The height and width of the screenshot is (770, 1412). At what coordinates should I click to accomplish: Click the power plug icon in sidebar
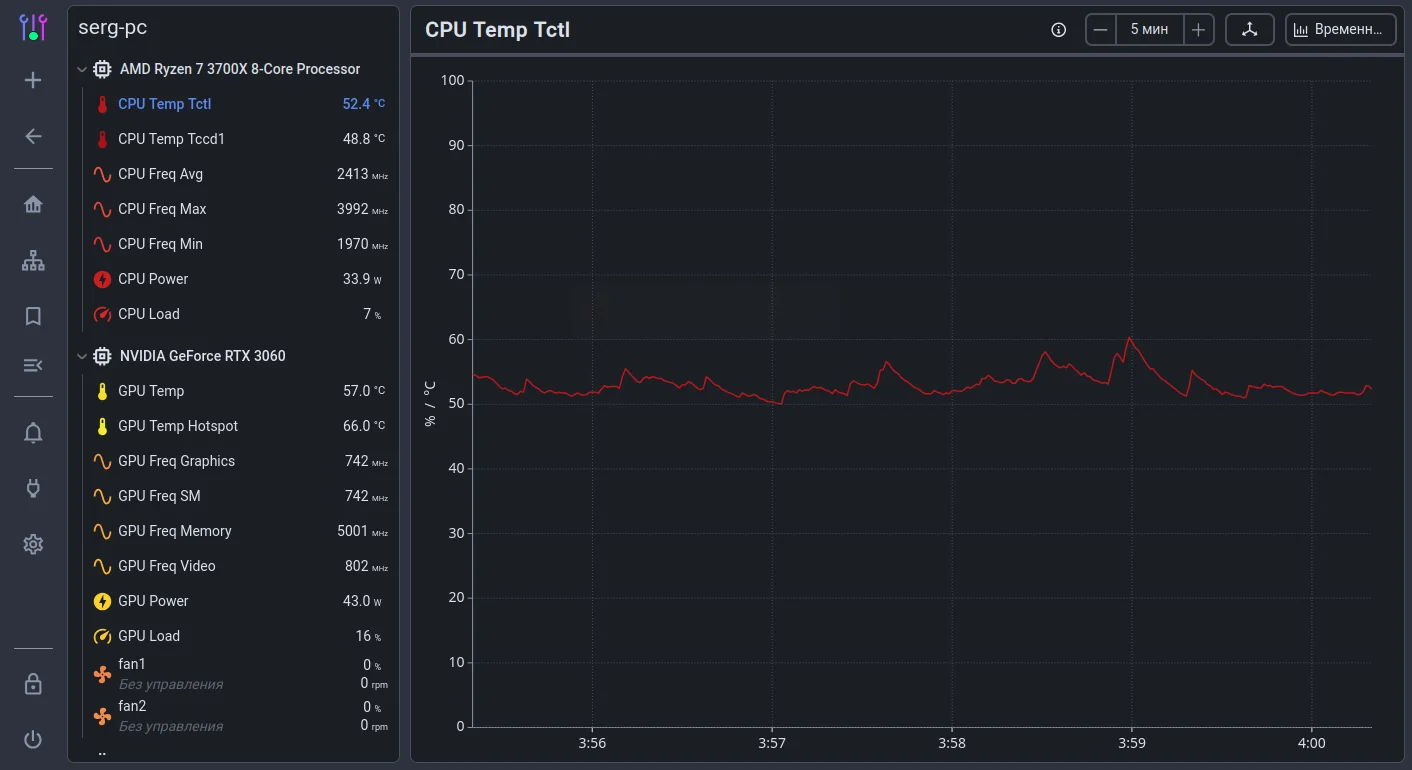pyautogui.click(x=33, y=488)
